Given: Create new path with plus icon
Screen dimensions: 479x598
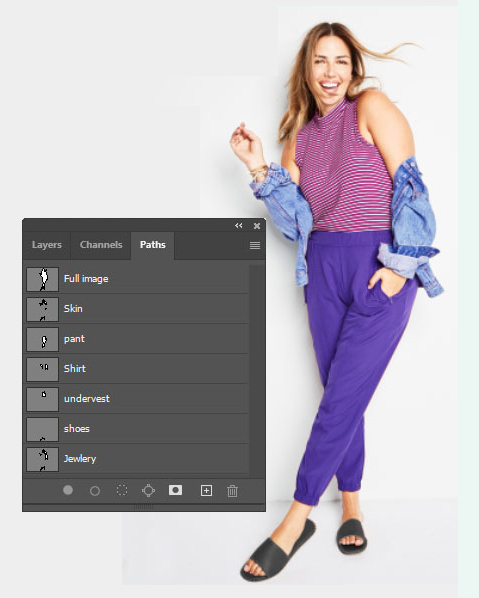Looking at the screenshot, I should [x=206, y=490].
